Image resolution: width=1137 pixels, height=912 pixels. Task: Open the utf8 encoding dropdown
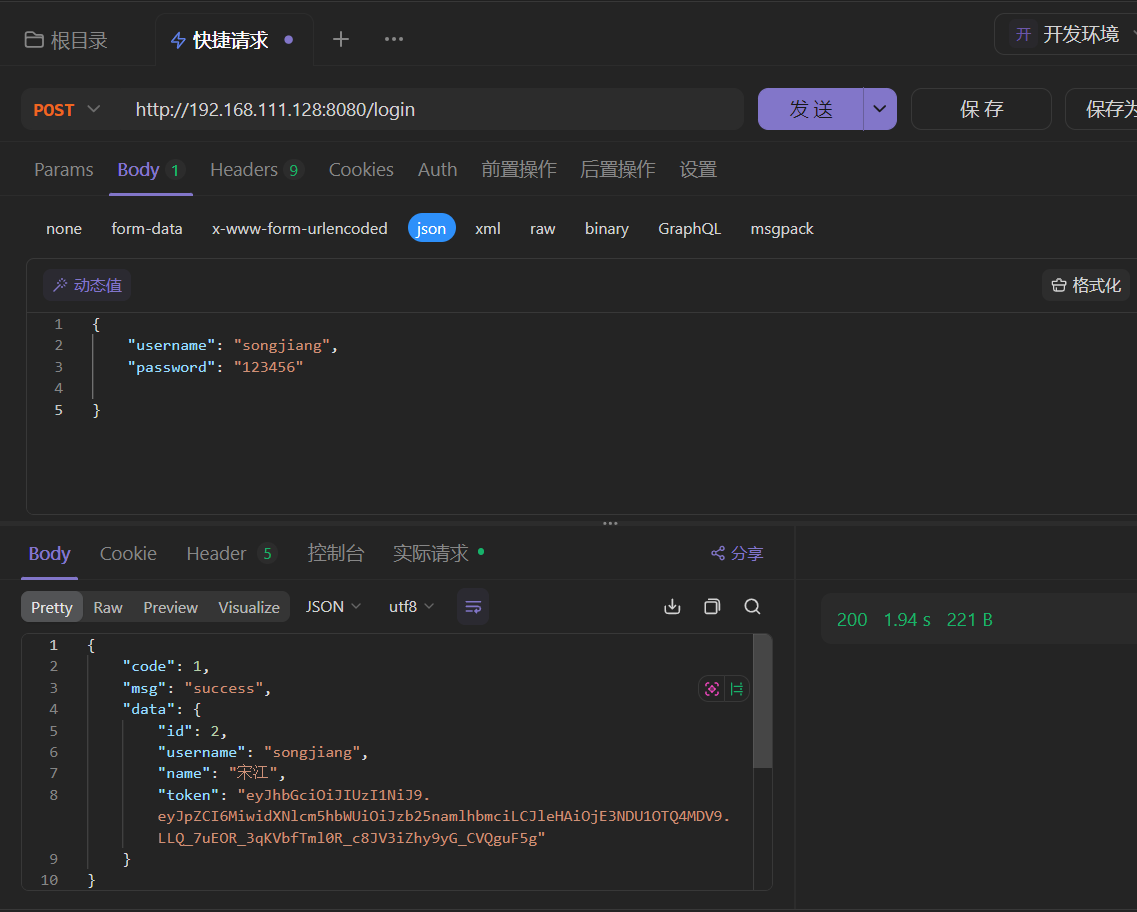[x=411, y=606]
